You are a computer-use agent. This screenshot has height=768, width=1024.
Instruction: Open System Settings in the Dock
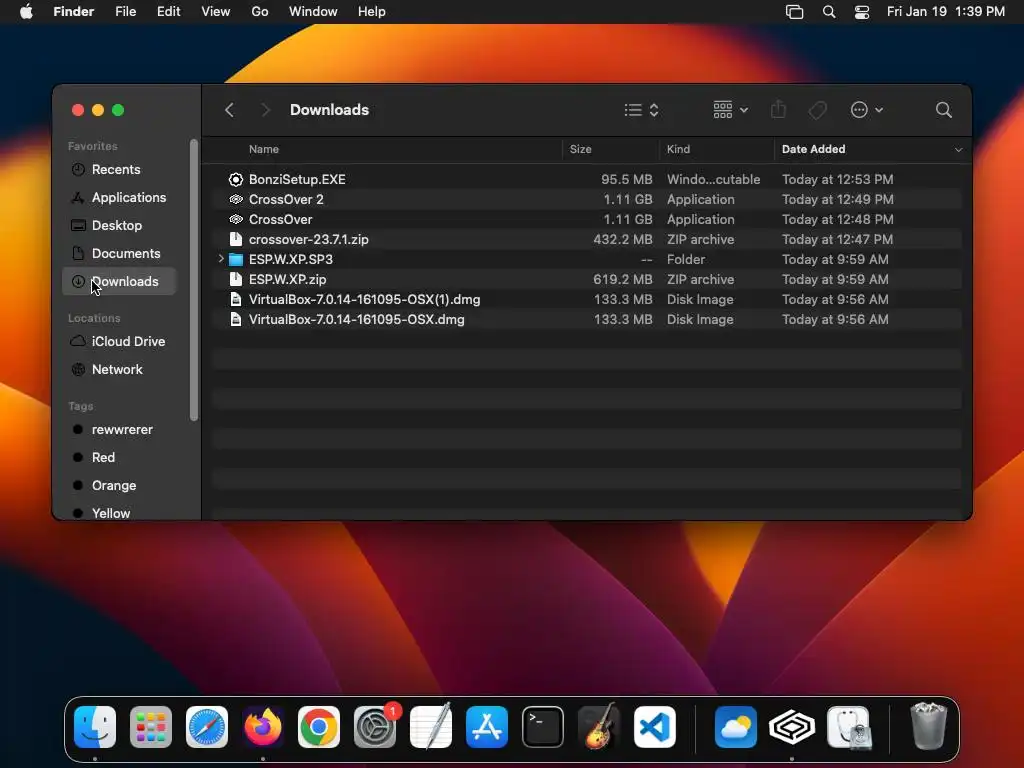coord(375,727)
